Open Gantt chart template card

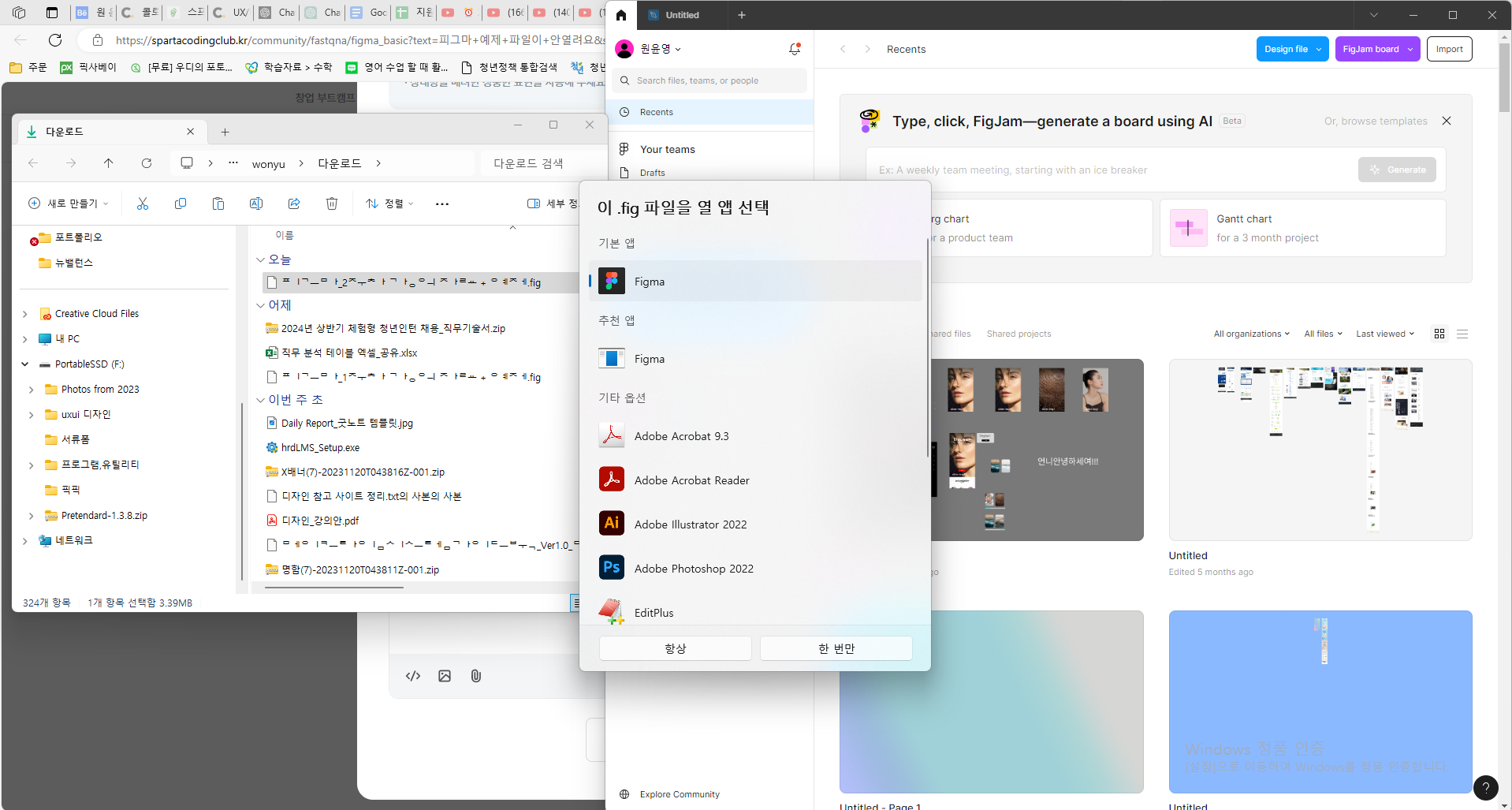click(x=1302, y=228)
